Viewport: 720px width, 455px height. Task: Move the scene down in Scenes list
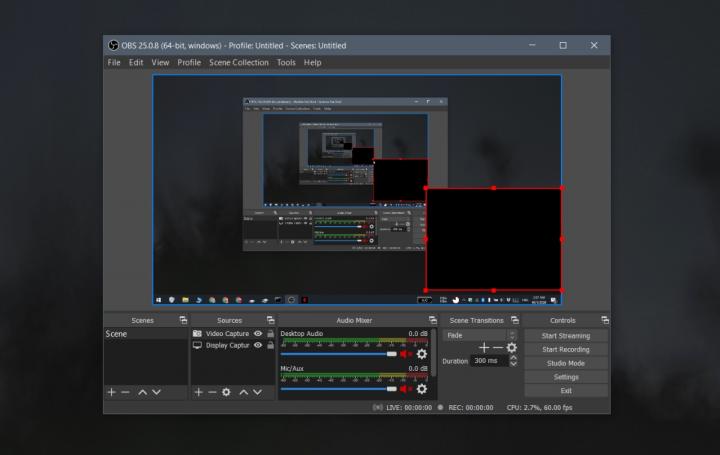point(157,392)
